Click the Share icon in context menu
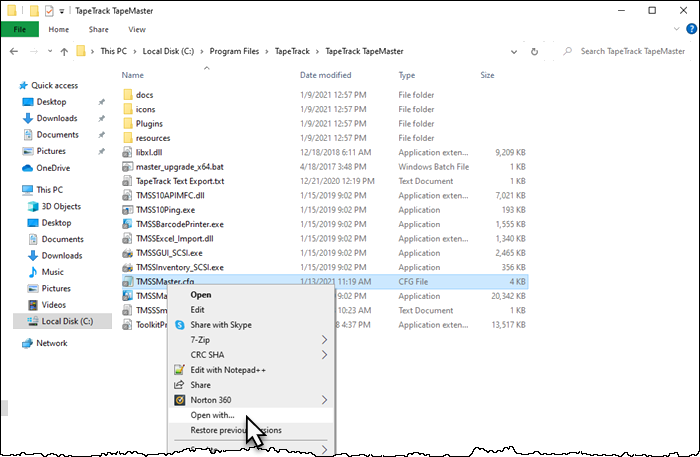 179,385
